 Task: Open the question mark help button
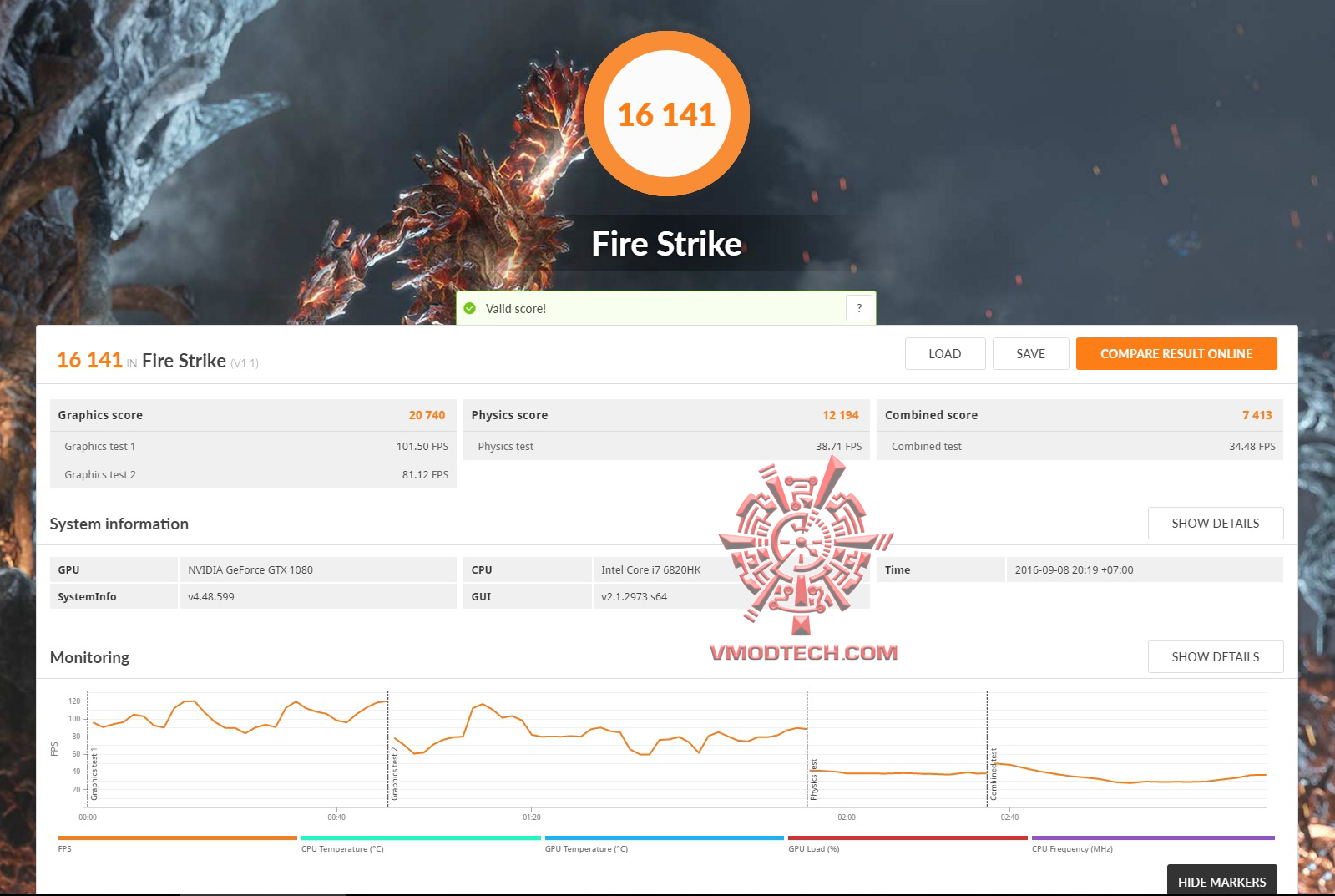point(859,308)
